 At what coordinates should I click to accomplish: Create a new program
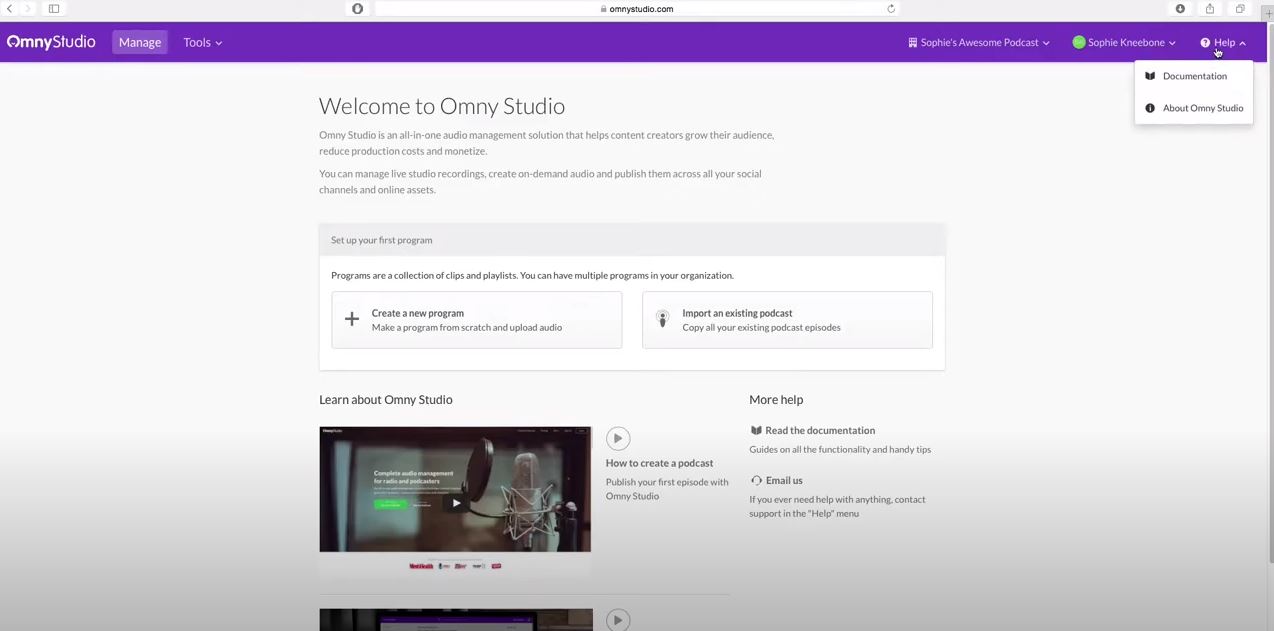coord(477,320)
